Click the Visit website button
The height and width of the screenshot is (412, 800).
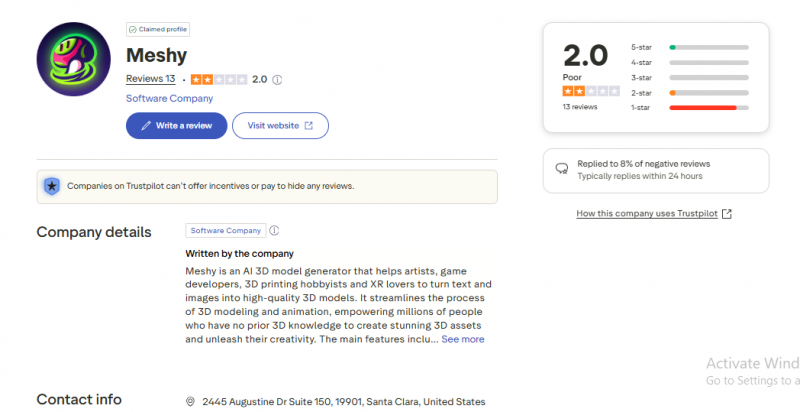[x=280, y=125]
